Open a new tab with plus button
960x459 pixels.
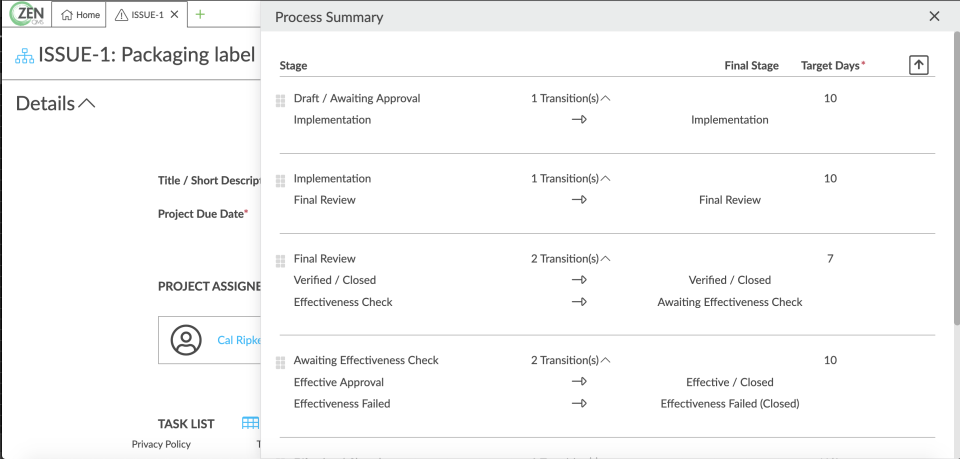pyautogui.click(x=200, y=15)
